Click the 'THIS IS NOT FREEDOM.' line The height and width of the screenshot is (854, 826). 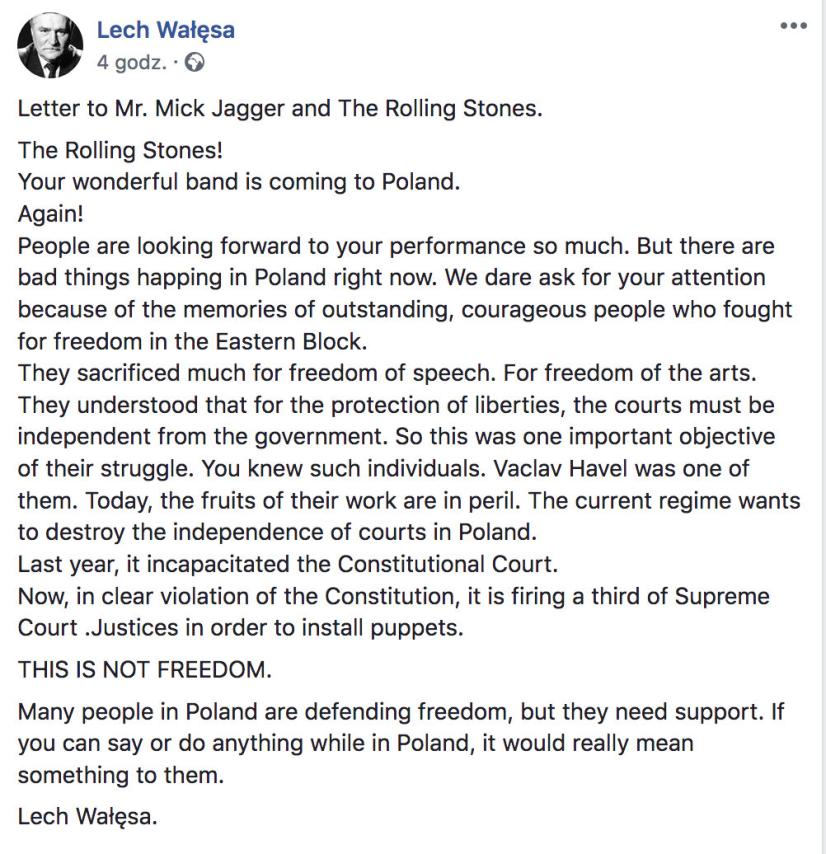[x=144, y=671]
